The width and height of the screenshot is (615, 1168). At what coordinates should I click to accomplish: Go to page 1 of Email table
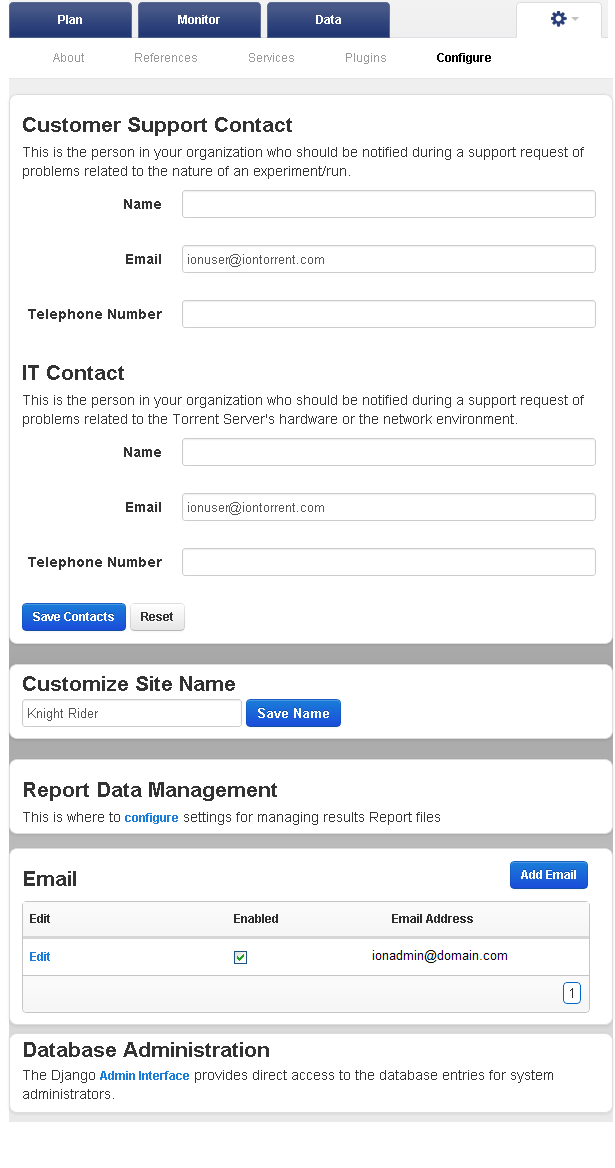click(x=572, y=993)
